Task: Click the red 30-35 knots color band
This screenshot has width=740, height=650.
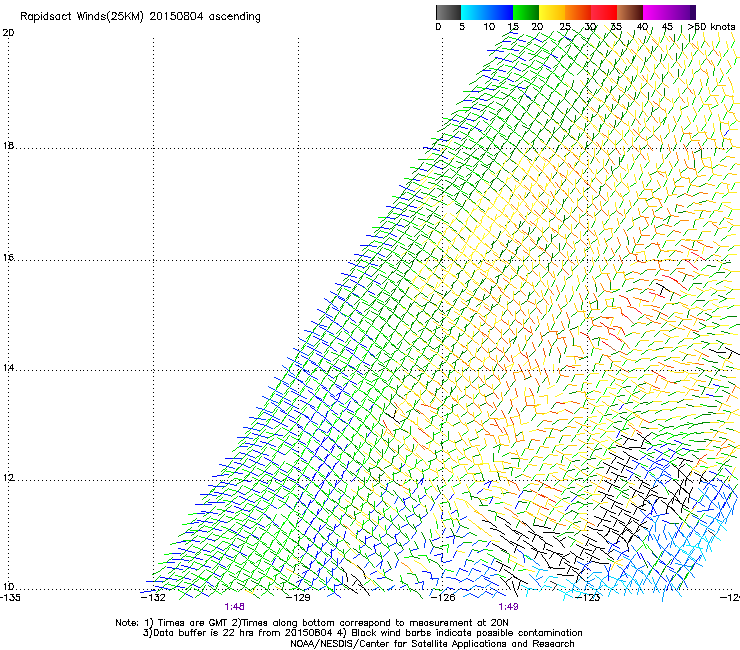Action: (x=604, y=12)
